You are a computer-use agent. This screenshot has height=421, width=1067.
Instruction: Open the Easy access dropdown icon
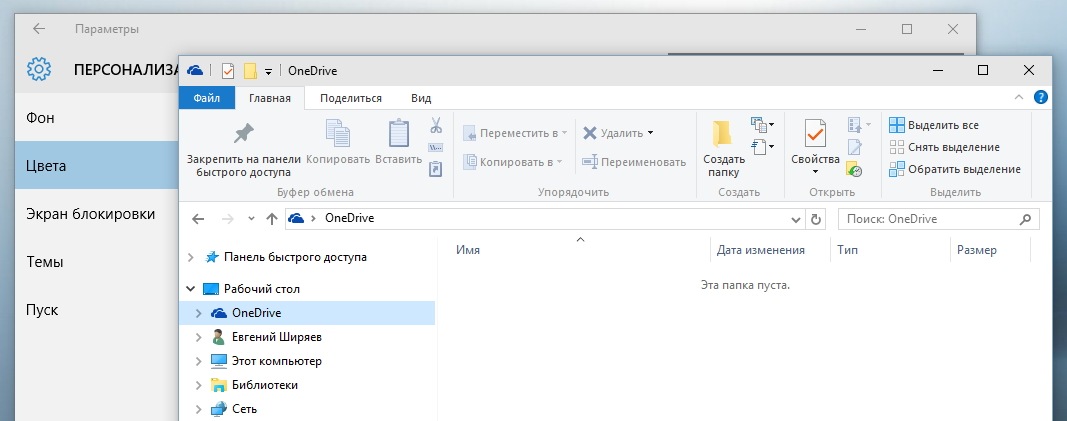coord(762,146)
